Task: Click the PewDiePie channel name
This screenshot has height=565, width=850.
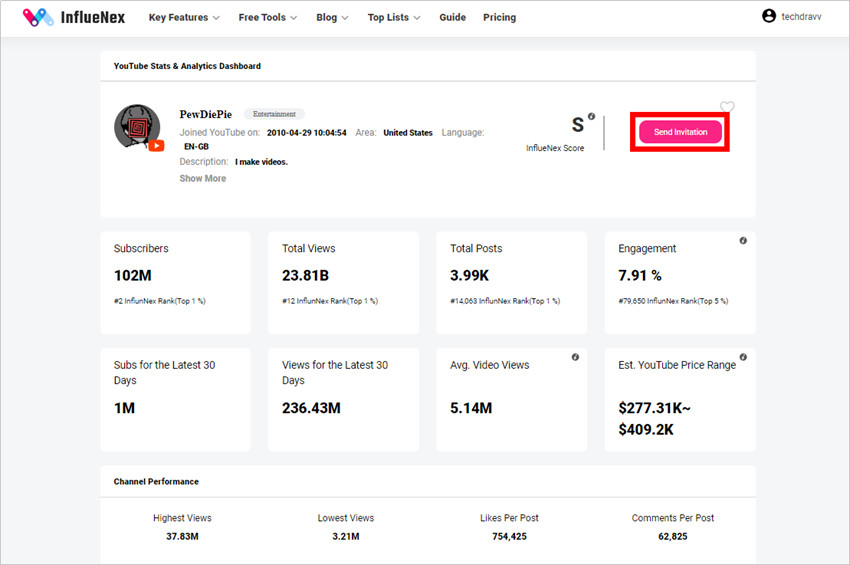Action: coord(205,114)
